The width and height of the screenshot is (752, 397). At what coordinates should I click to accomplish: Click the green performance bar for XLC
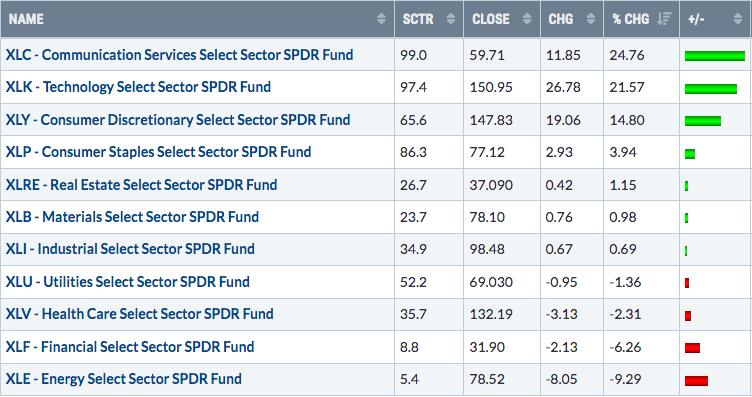pos(715,56)
